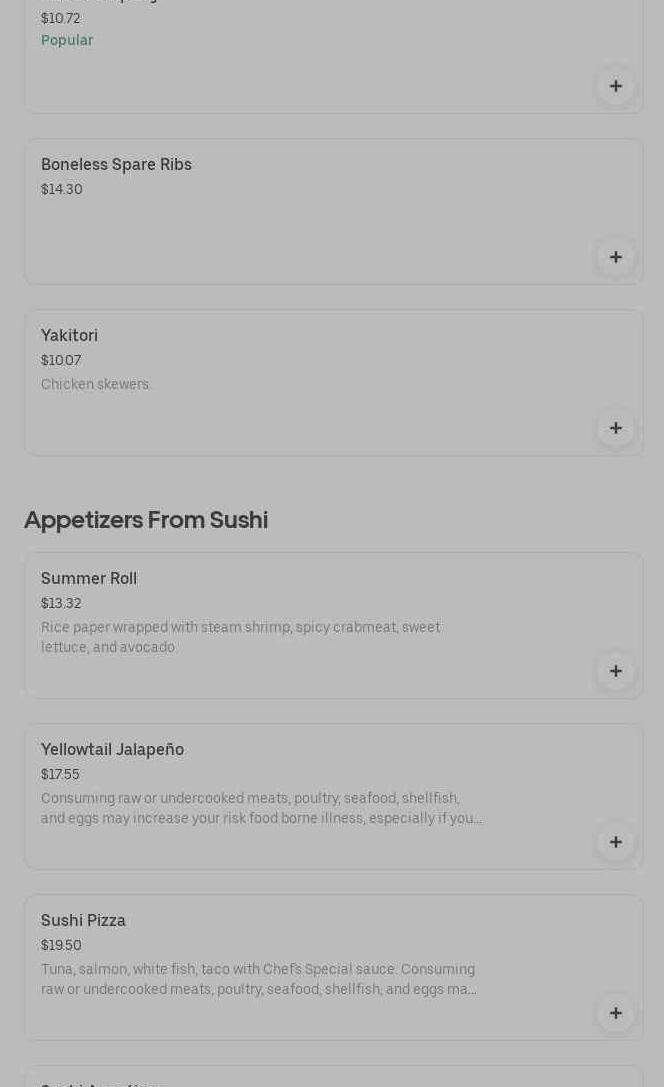Add the $10.72 Popular item with plus
The height and width of the screenshot is (1087, 664).
[x=615, y=86]
